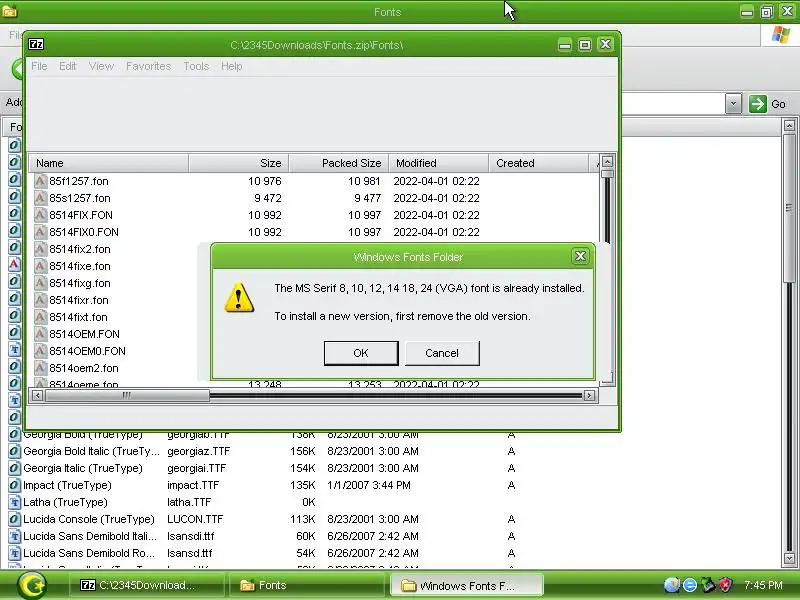Select the 8514fixt.fon file icon
This screenshot has width=800, height=600.
click(x=40, y=317)
